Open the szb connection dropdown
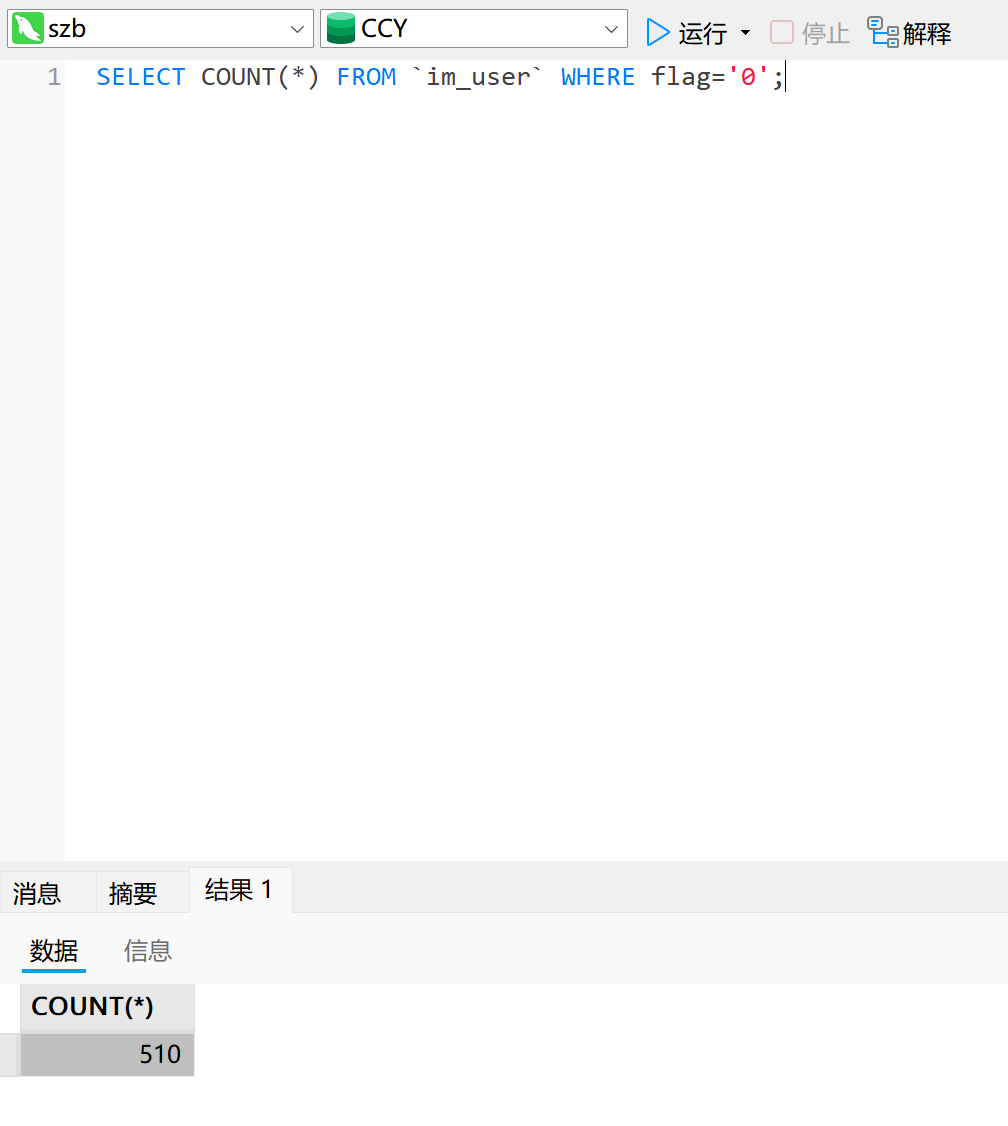Viewport: 1008px width, 1126px height. coord(298,27)
